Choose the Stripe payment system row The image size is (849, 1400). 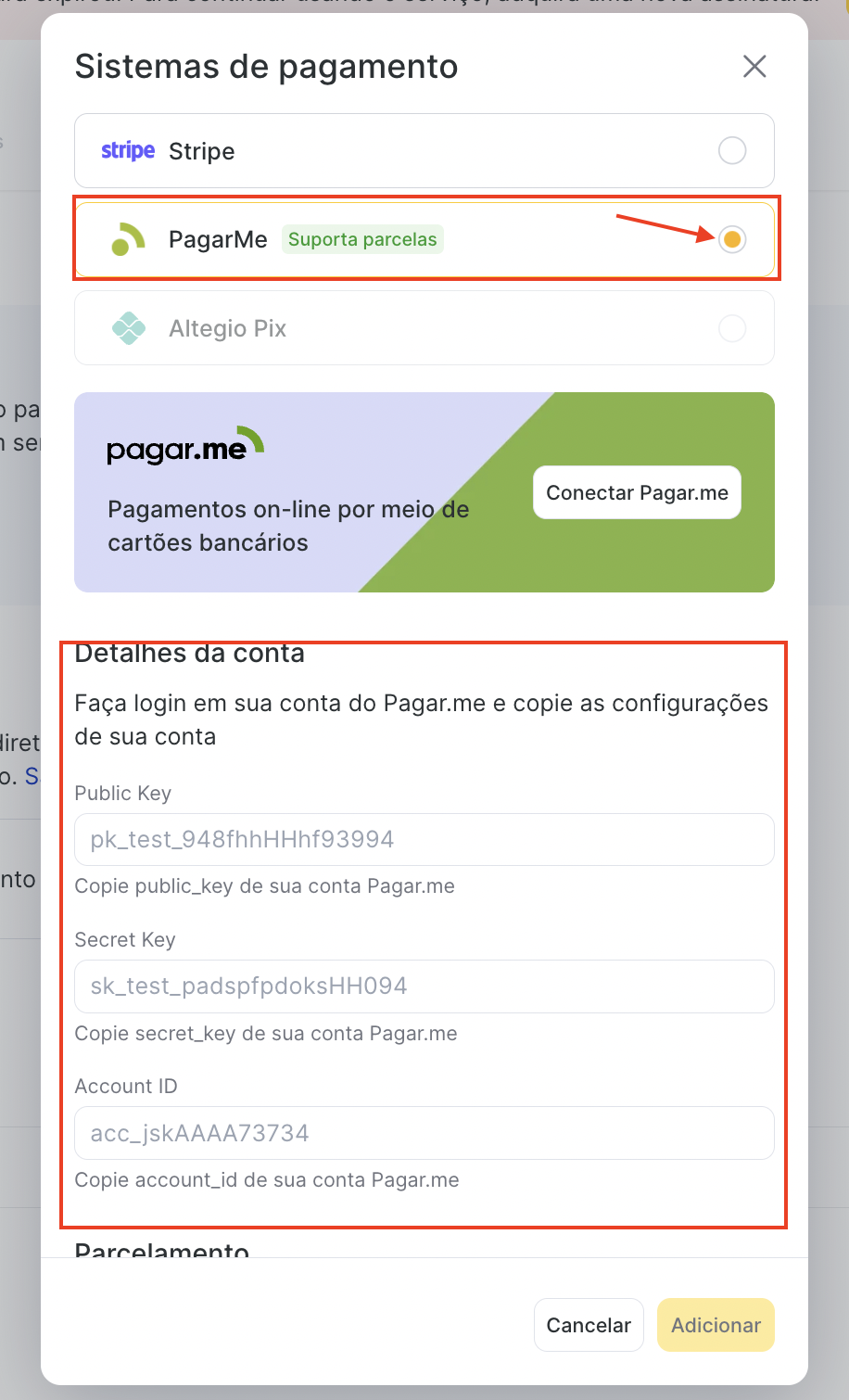[424, 150]
